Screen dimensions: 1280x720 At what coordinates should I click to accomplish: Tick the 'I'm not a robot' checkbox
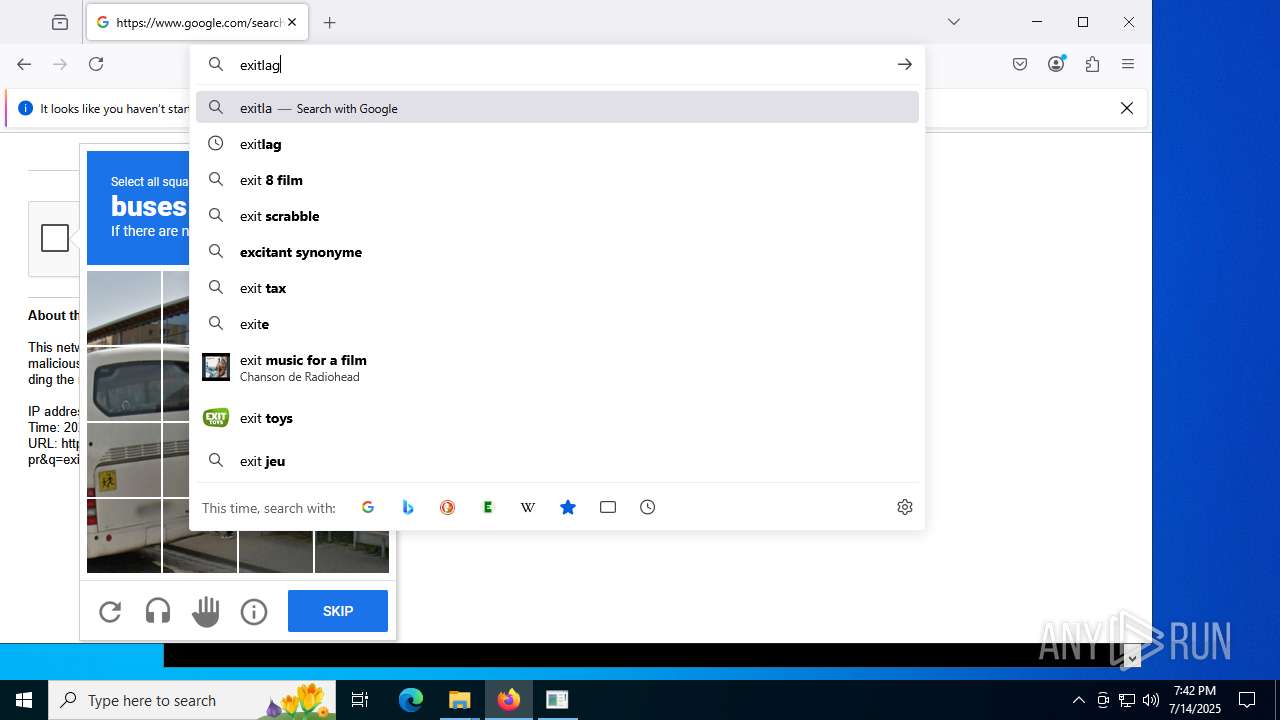55,238
